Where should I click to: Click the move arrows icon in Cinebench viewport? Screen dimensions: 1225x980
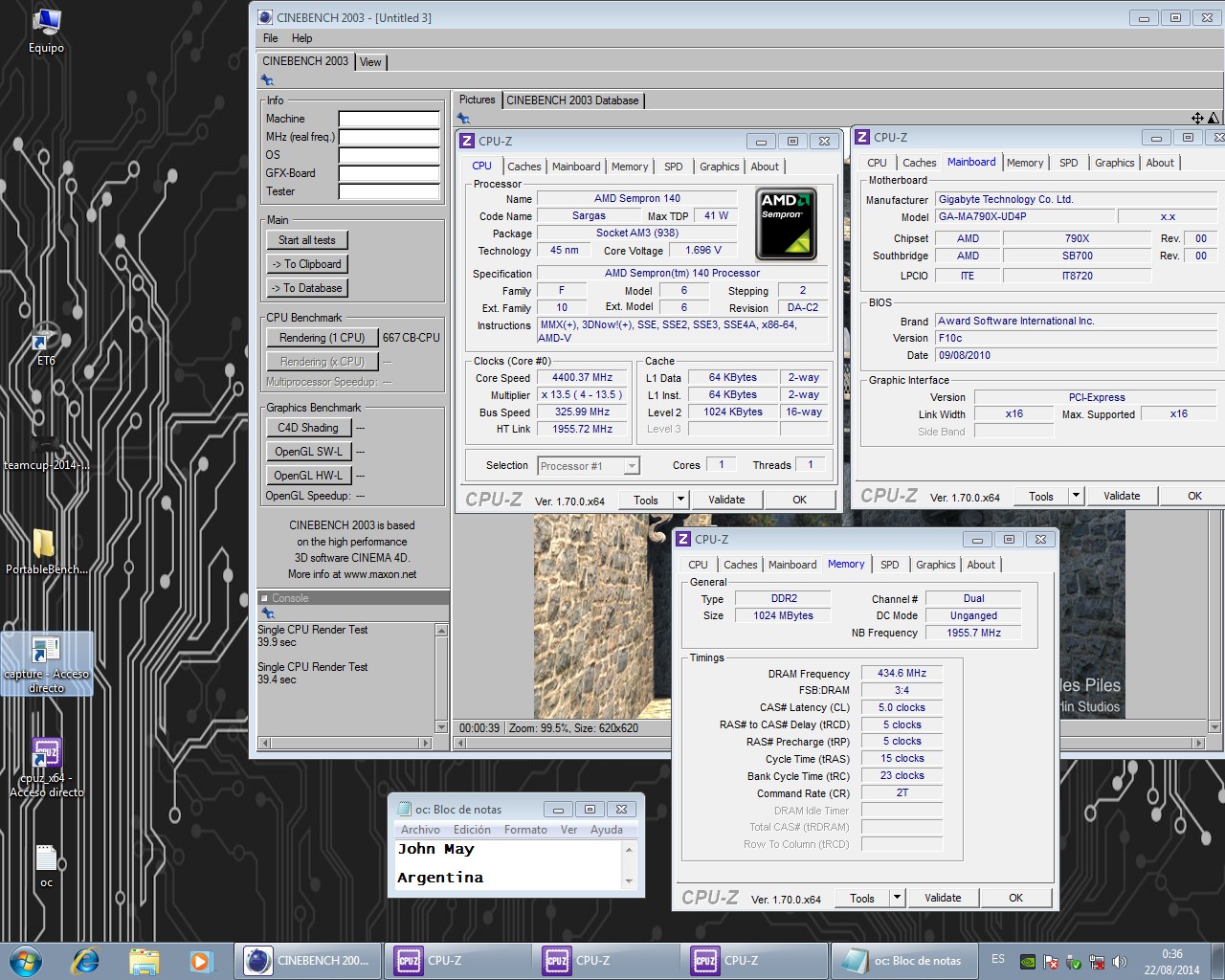[1197, 118]
